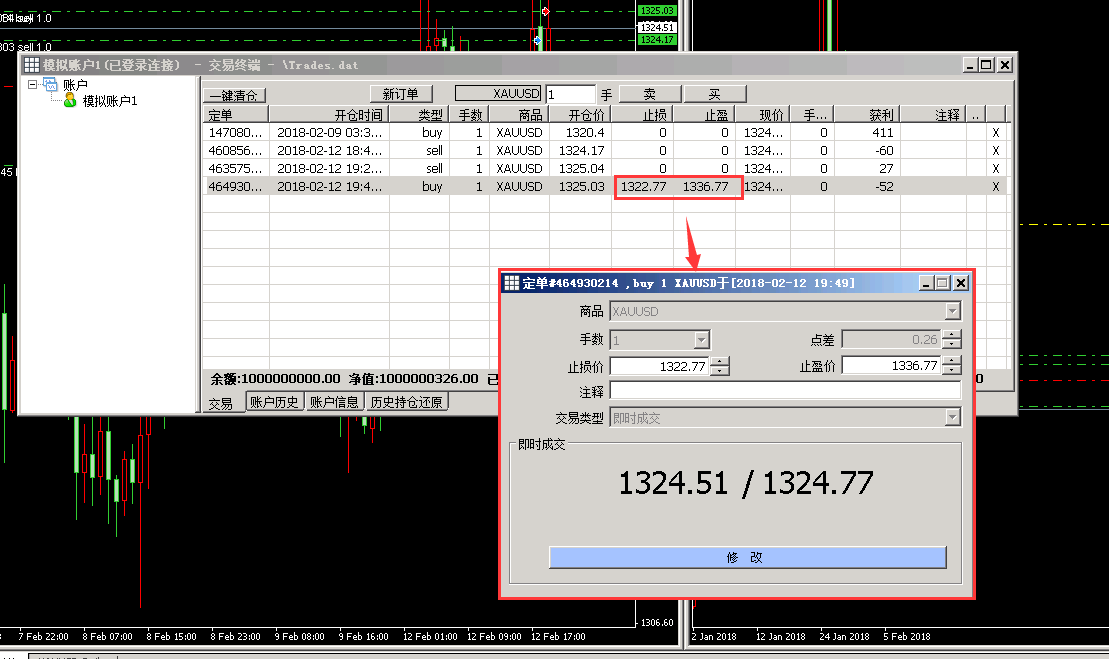The width and height of the screenshot is (1109, 659).
Task: Click the 新订单 button
Action: point(400,94)
